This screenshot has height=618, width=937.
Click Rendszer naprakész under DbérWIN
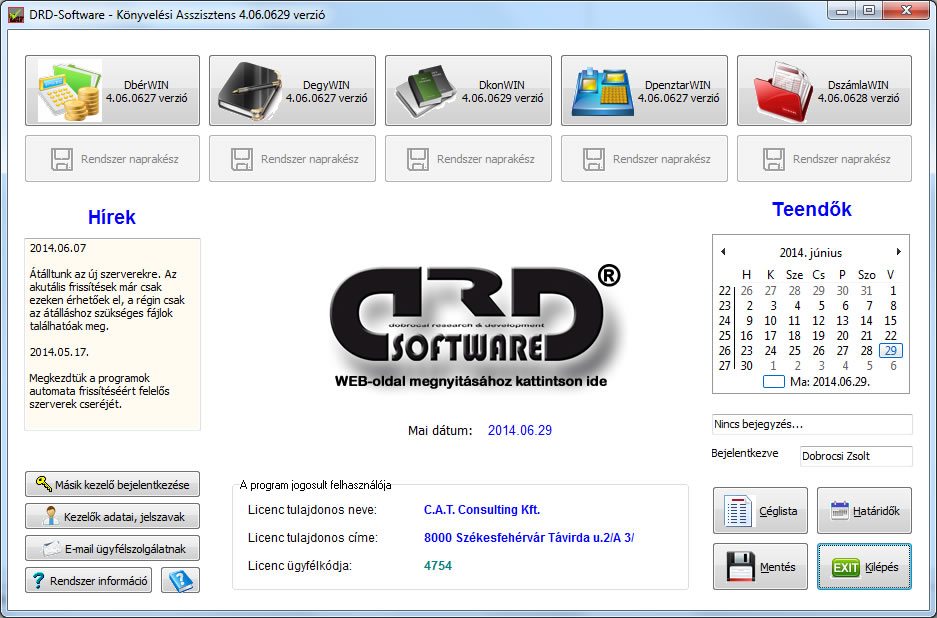112,158
